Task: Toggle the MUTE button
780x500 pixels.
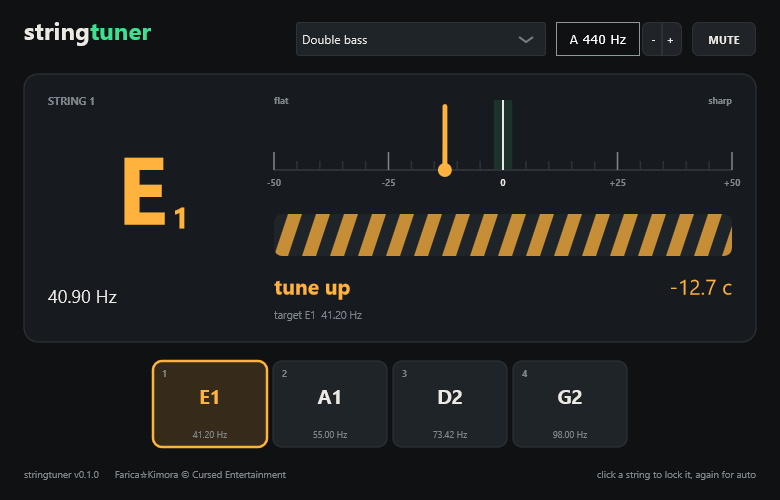Action: [724, 40]
